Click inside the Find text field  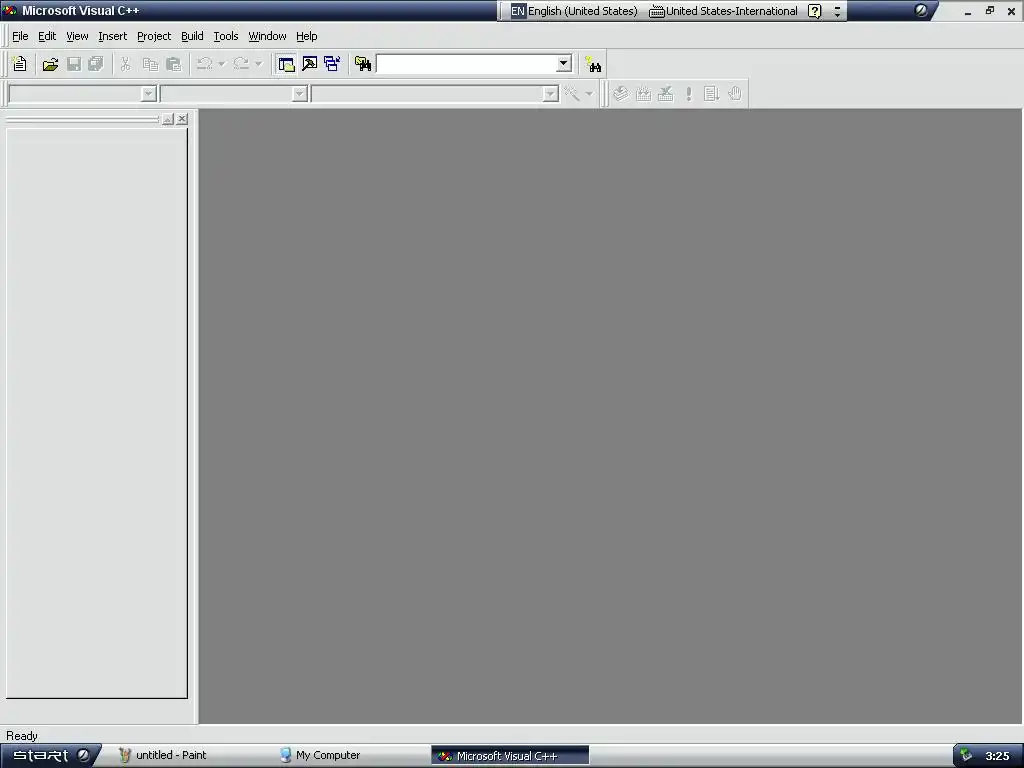pos(466,63)
